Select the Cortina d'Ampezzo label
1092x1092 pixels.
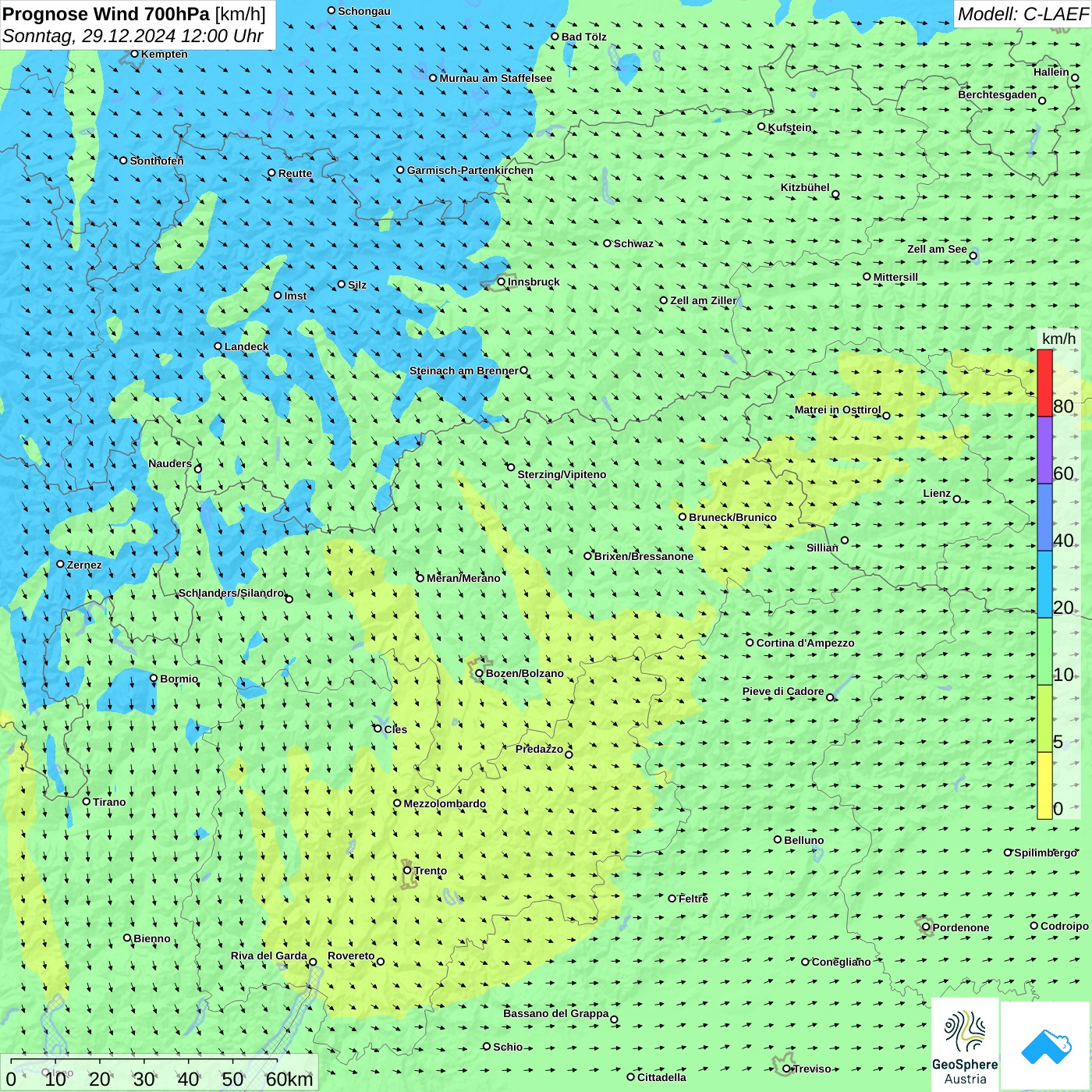click(806, 643)
